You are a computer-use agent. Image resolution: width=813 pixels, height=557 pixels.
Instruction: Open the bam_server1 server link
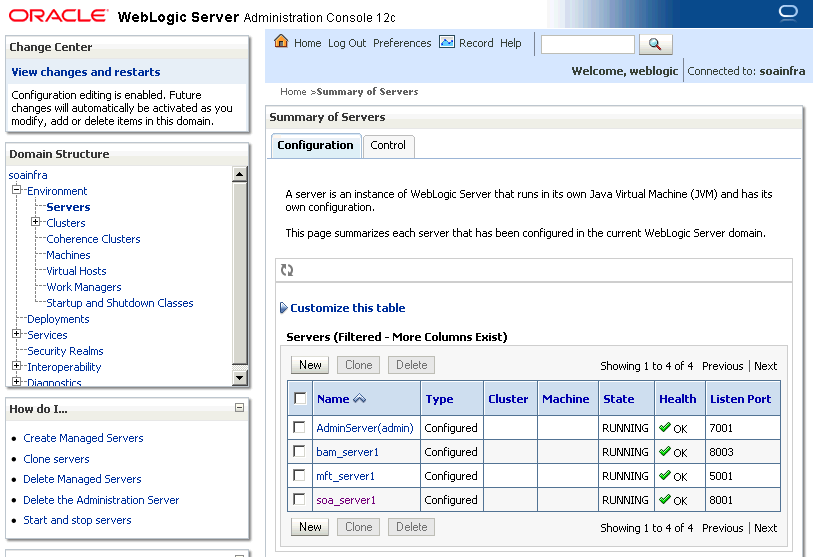point(347,452)
